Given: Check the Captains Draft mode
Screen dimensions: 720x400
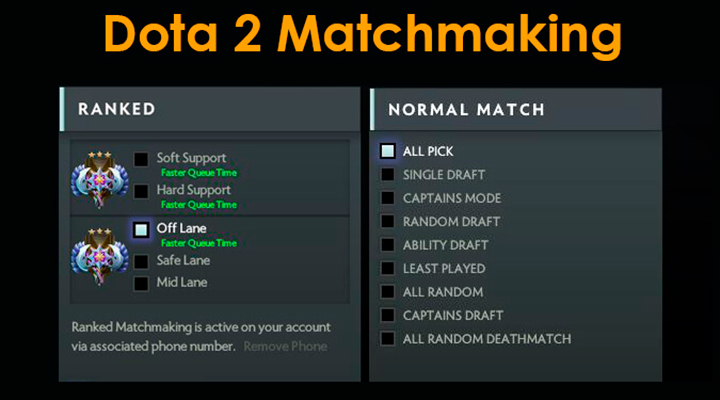Looking at the screenshot, I should 388,315.
